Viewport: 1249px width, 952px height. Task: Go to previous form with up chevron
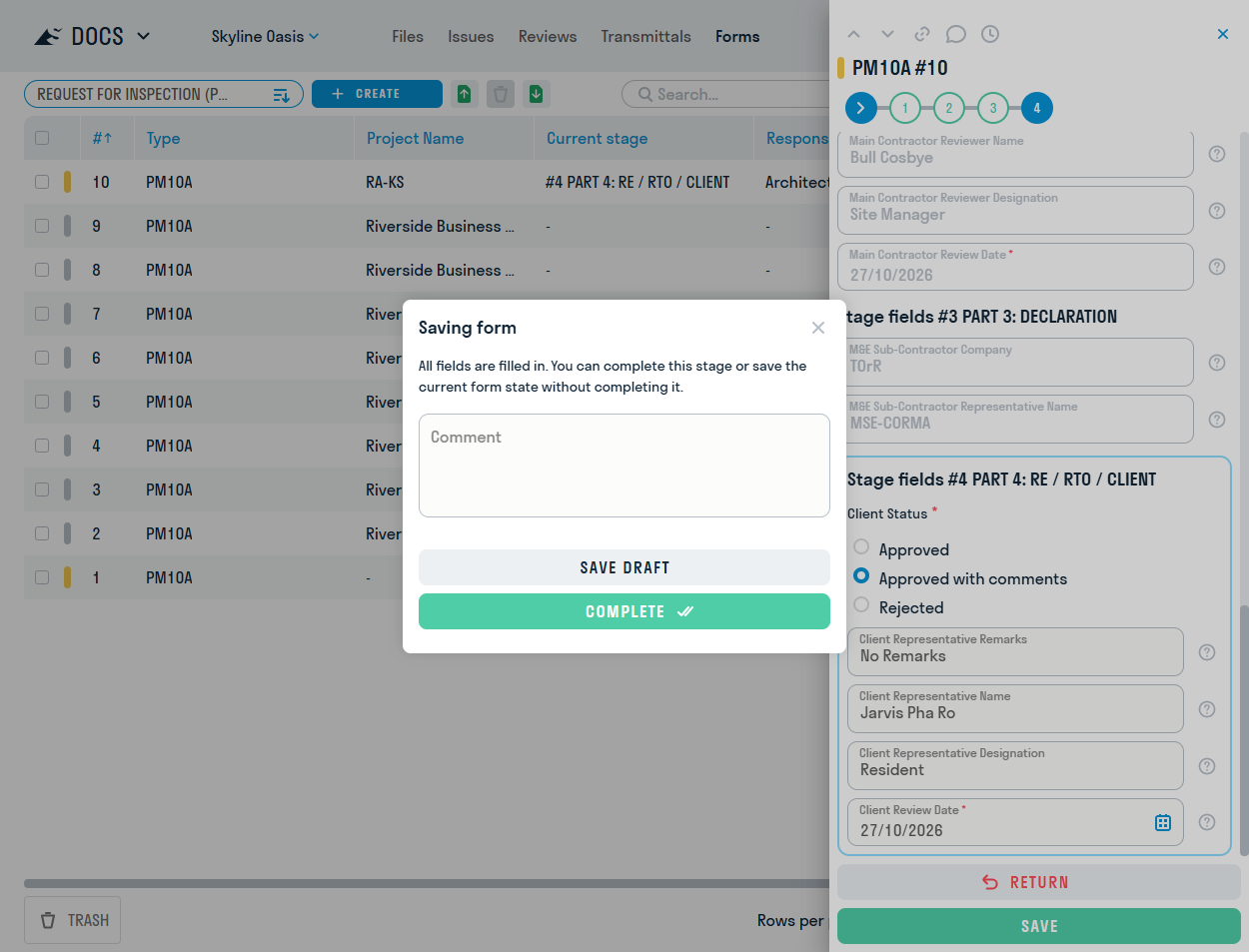point(853,34)
